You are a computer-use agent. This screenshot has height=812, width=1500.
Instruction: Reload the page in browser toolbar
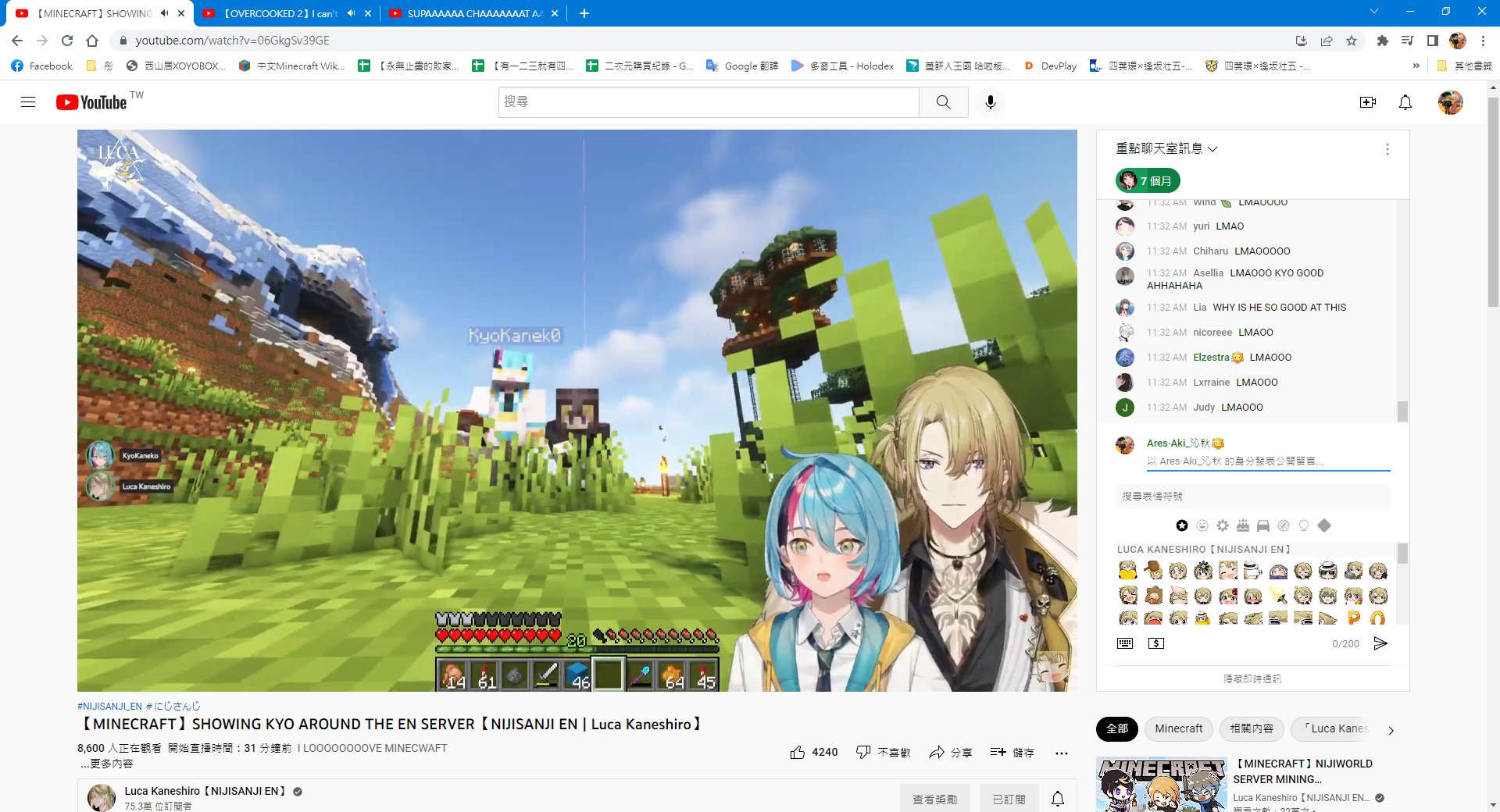point(67,41)
